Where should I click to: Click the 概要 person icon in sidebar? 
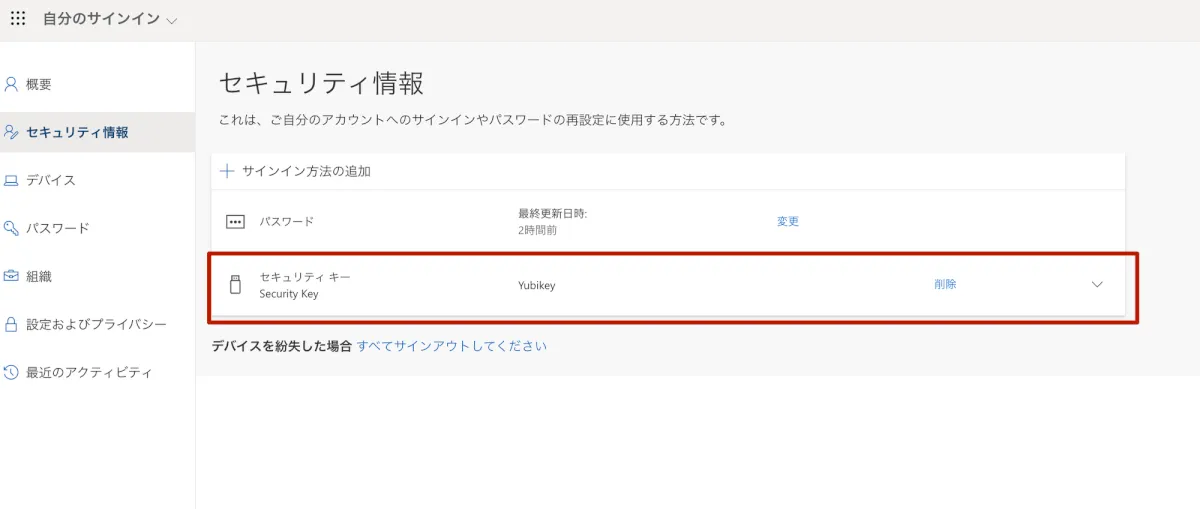coord(11,84)
